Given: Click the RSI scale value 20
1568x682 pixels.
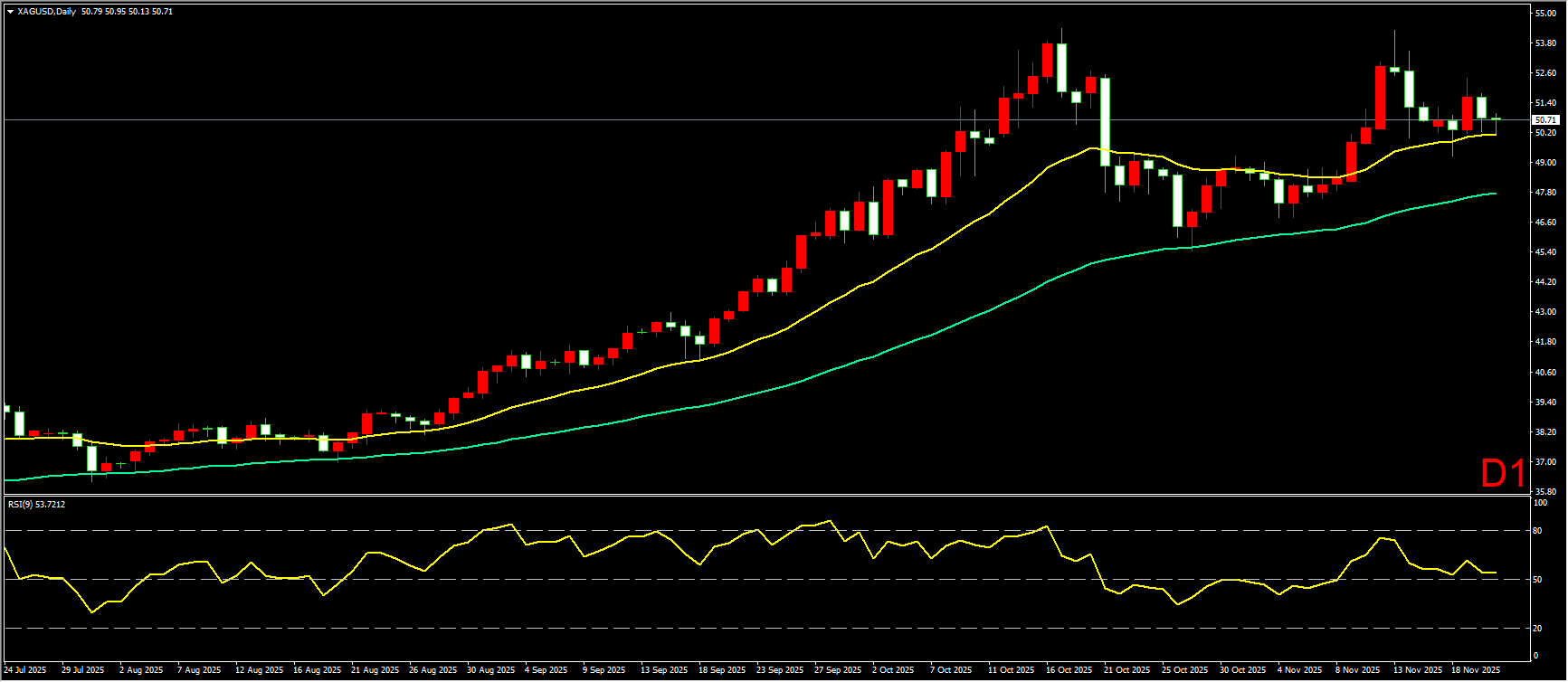Looking at the screenshot, I should (1536, 629).
